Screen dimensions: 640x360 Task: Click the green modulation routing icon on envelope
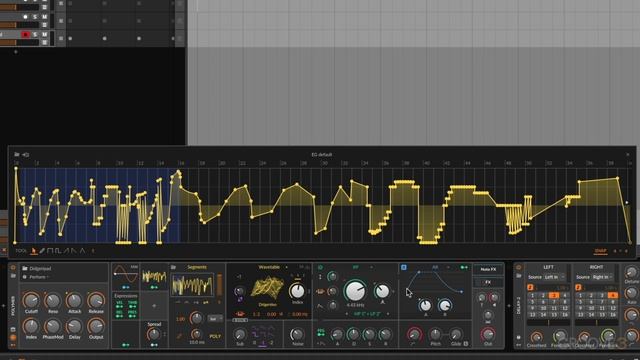pyautogui.click(x=464, y=267)
